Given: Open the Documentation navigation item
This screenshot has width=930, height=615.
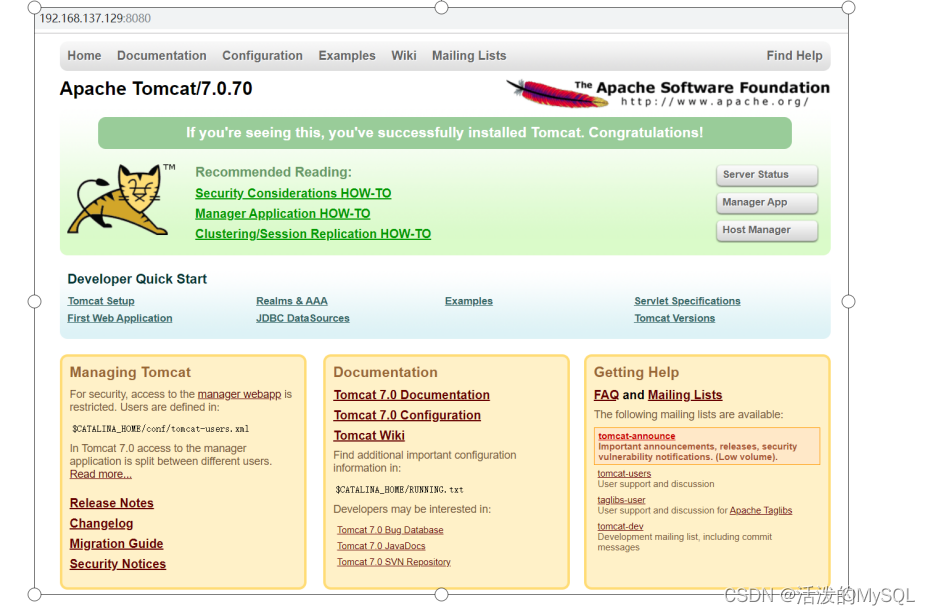Looking at the screenshot, I should coord(161,56).
